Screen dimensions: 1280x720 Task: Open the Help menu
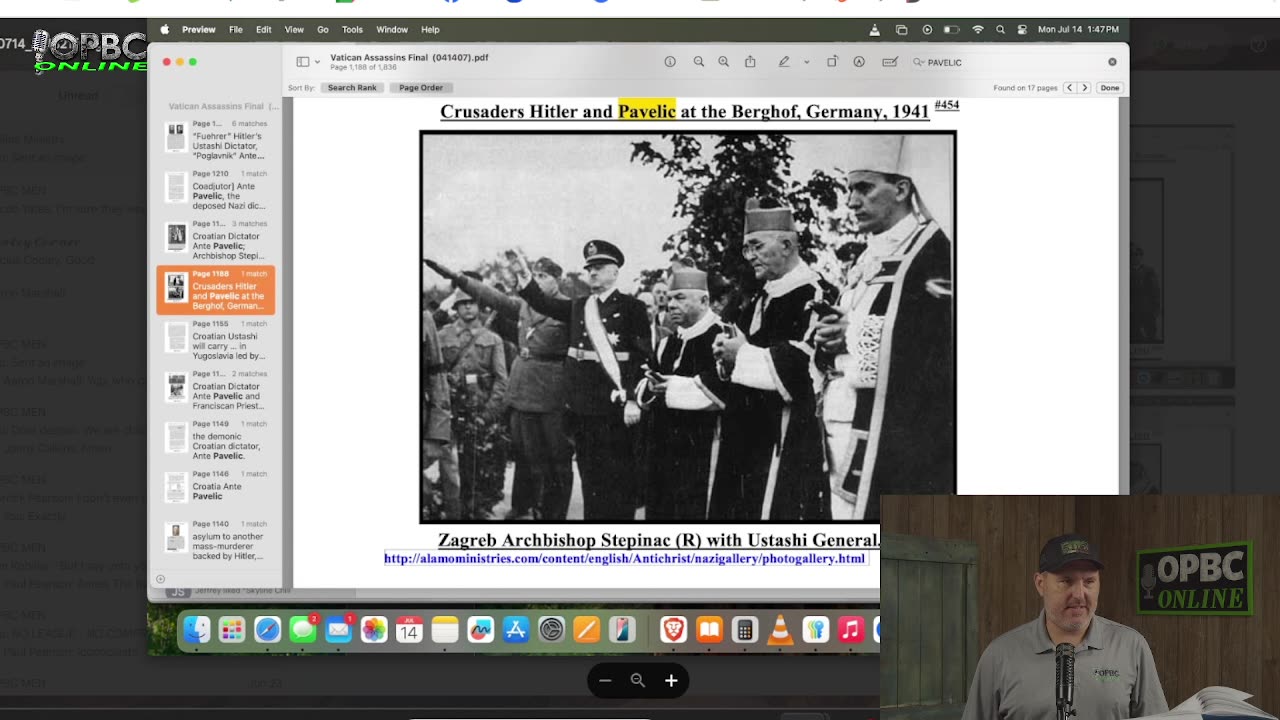tap(430, 30)
